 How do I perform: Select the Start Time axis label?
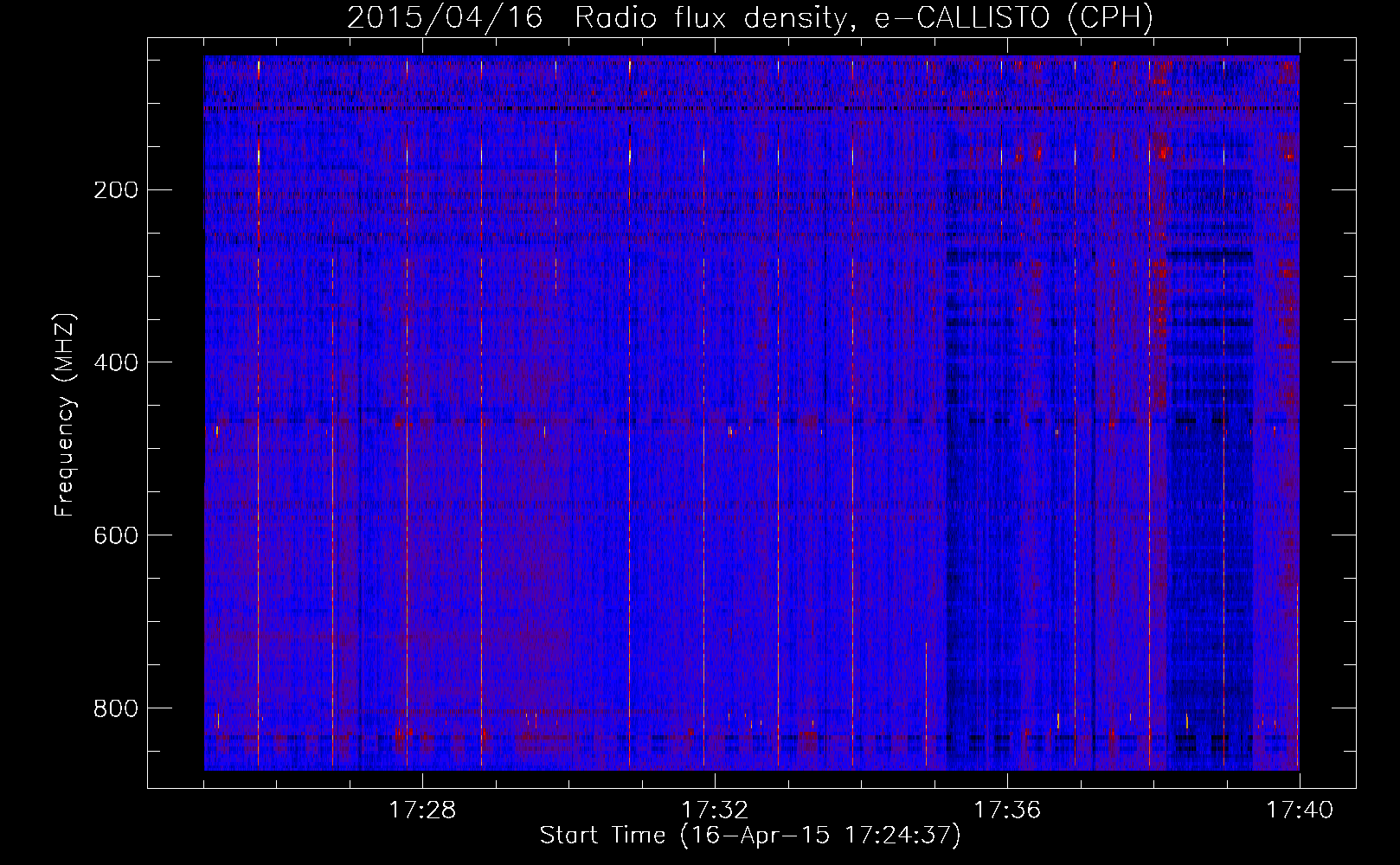pyautogui.click(x=750, y=836)
